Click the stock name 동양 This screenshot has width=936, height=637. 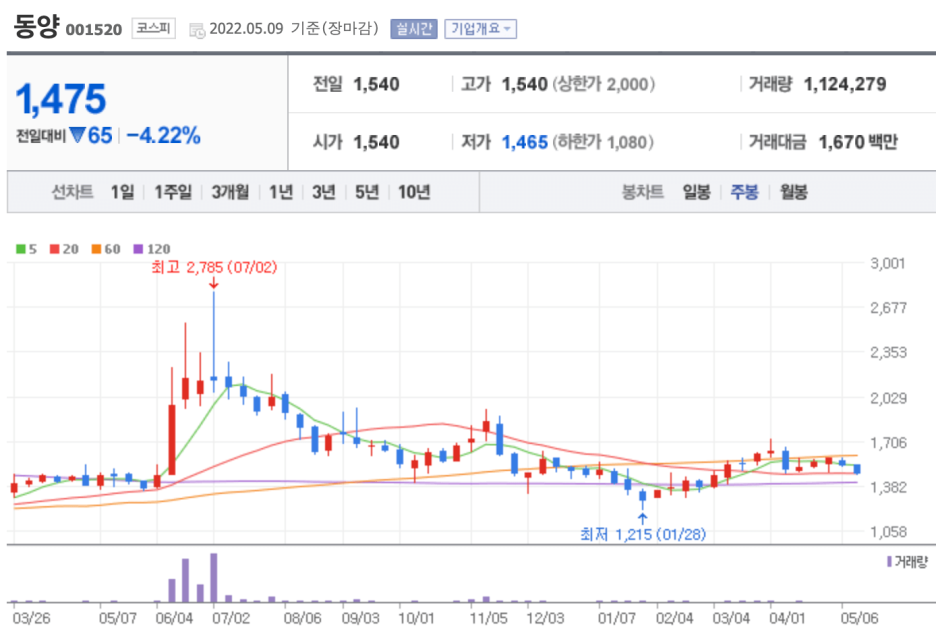click(x=36, y=26)
